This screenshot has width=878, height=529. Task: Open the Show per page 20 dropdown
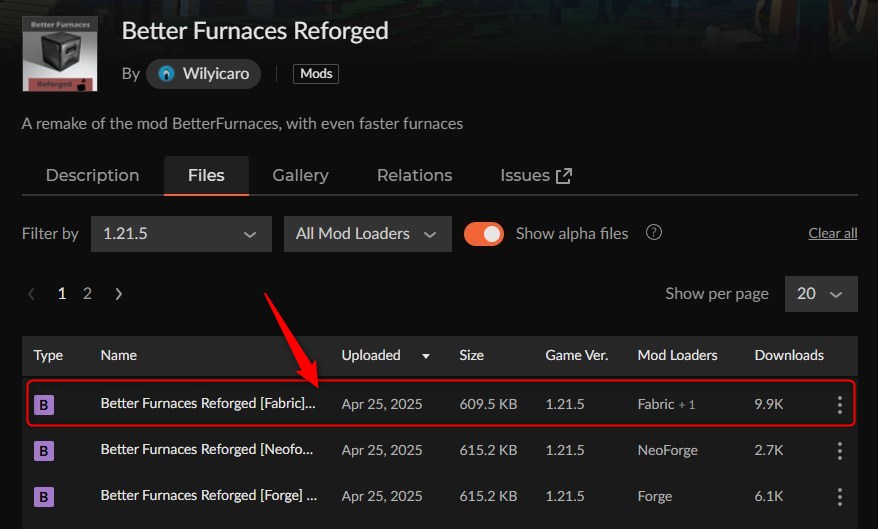click(x=821, y=294)
